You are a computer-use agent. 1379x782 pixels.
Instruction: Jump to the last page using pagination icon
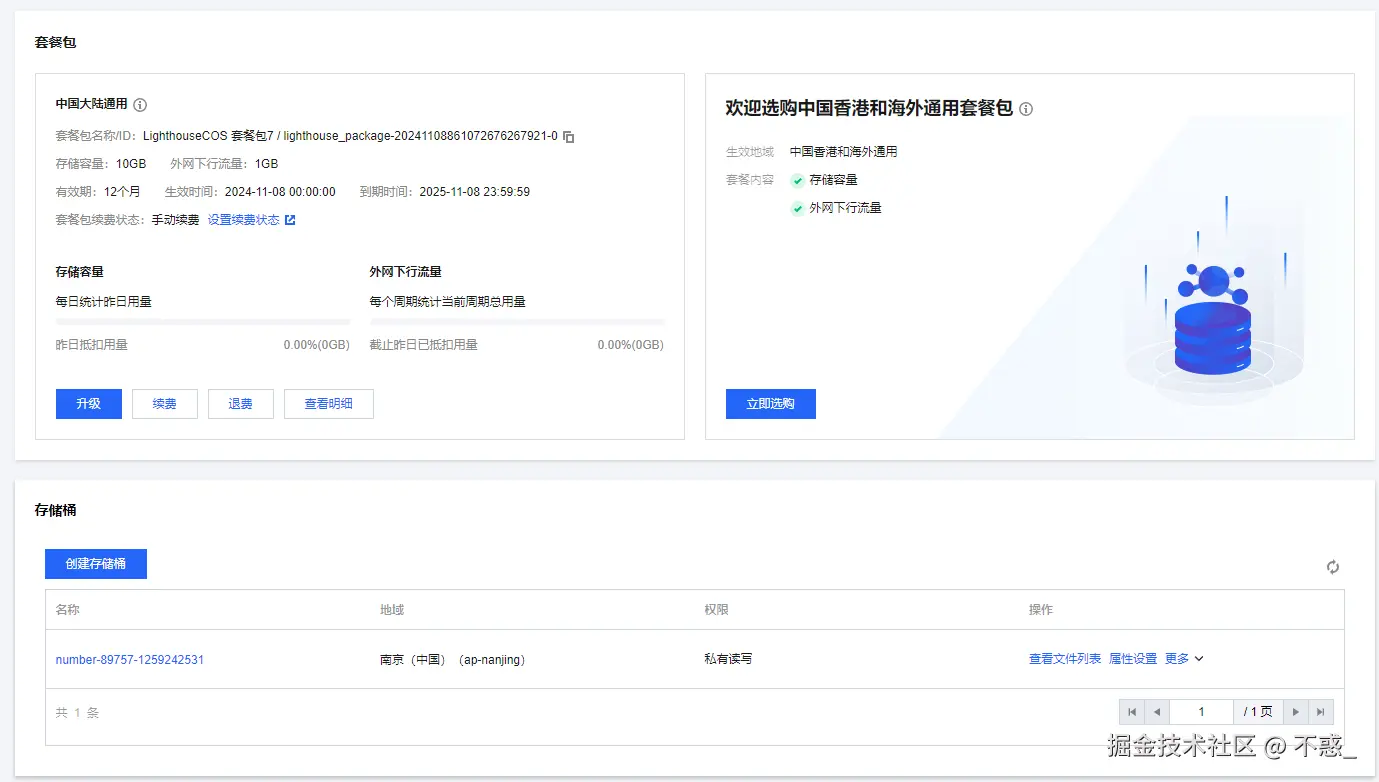click(x=1321, y=711)
